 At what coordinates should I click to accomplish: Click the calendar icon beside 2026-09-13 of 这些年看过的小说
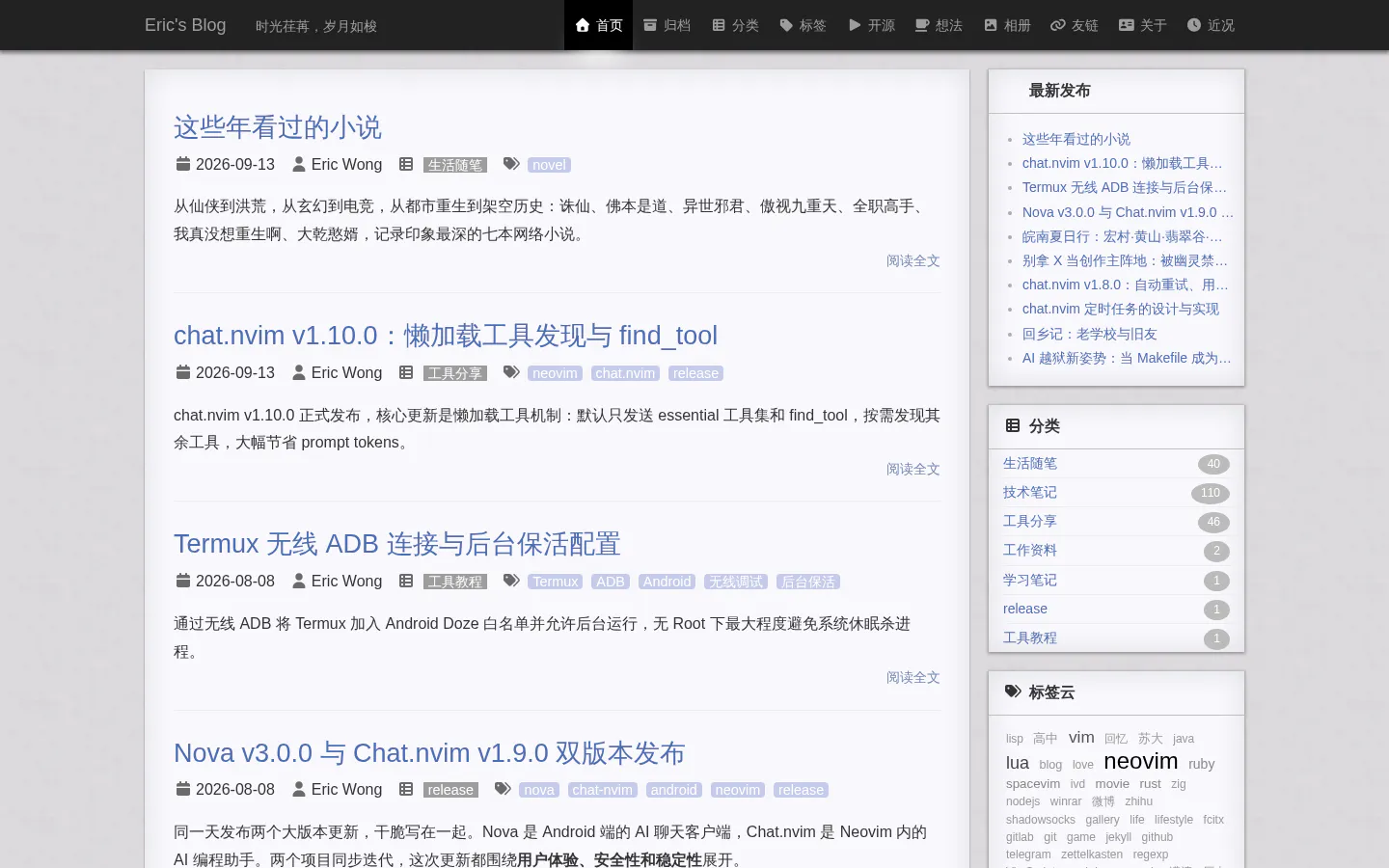pyautogui.click(x=183, y=164)
